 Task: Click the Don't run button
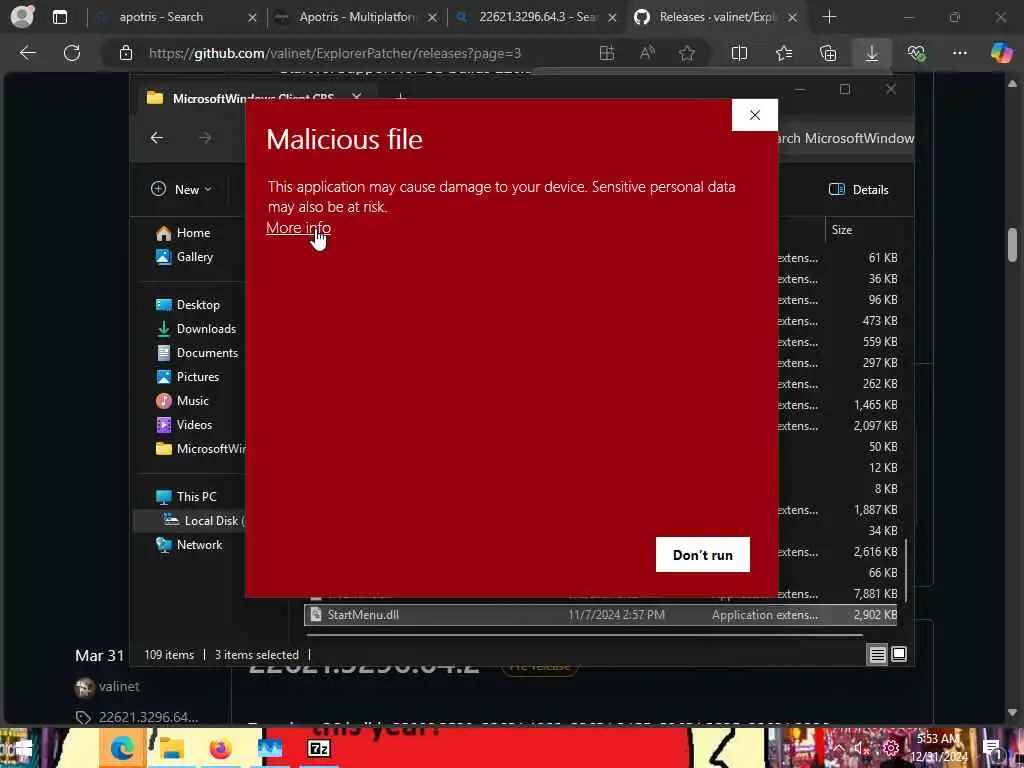tap(703, 554)
